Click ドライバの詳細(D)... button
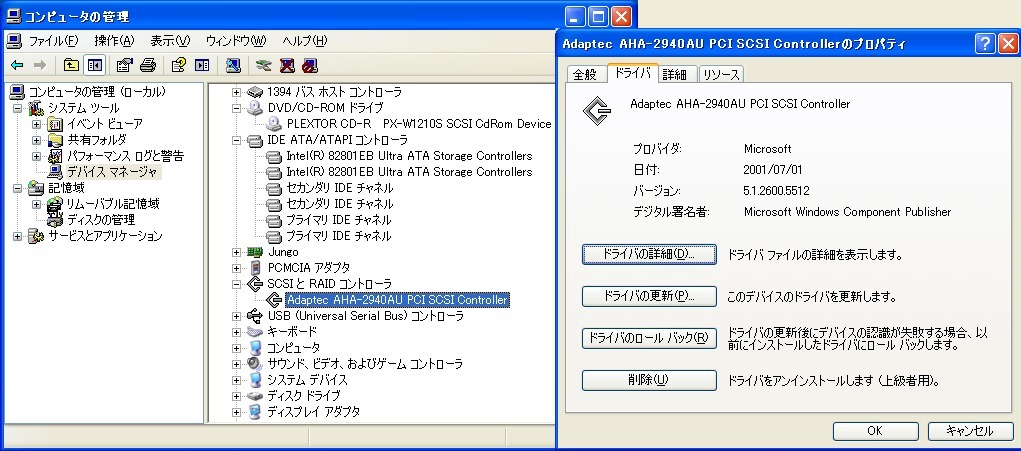 click(x=649, y=254)
